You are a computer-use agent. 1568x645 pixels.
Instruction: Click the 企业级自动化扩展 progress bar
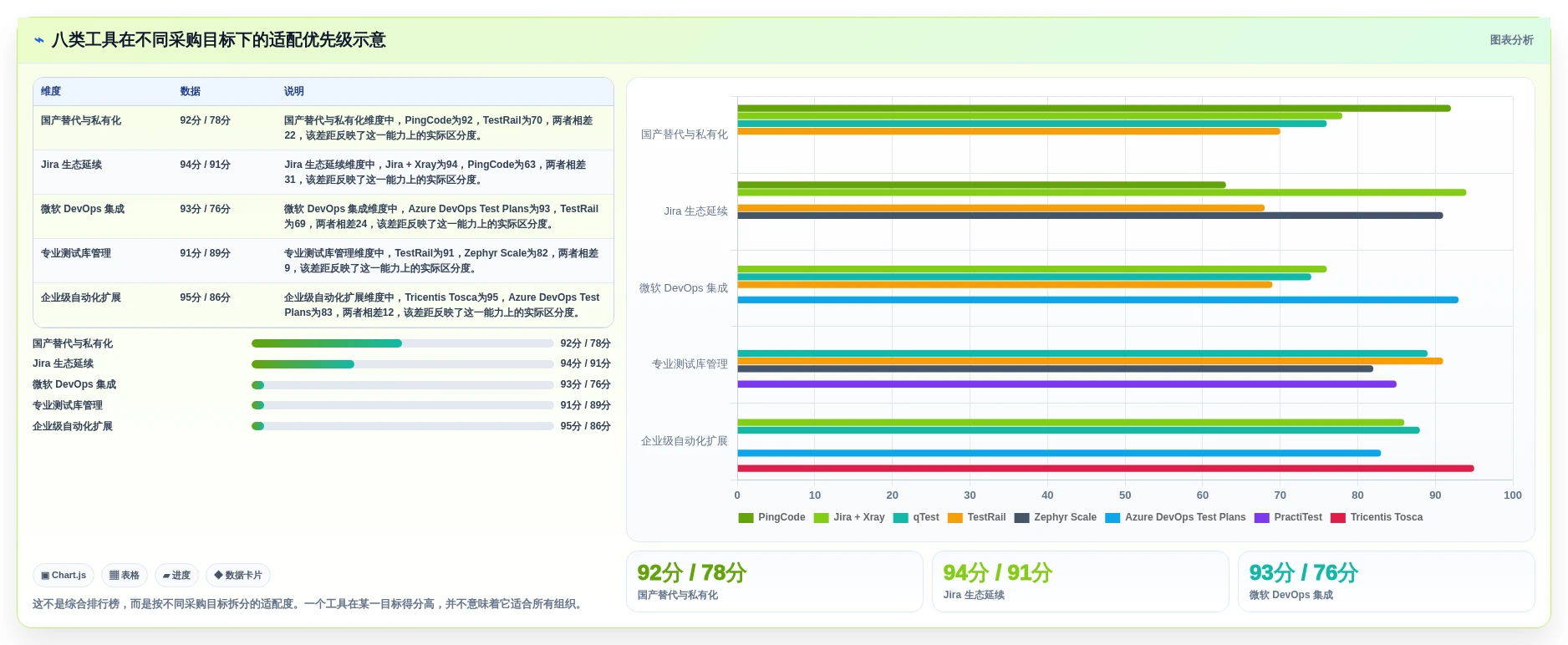(403, 426)
